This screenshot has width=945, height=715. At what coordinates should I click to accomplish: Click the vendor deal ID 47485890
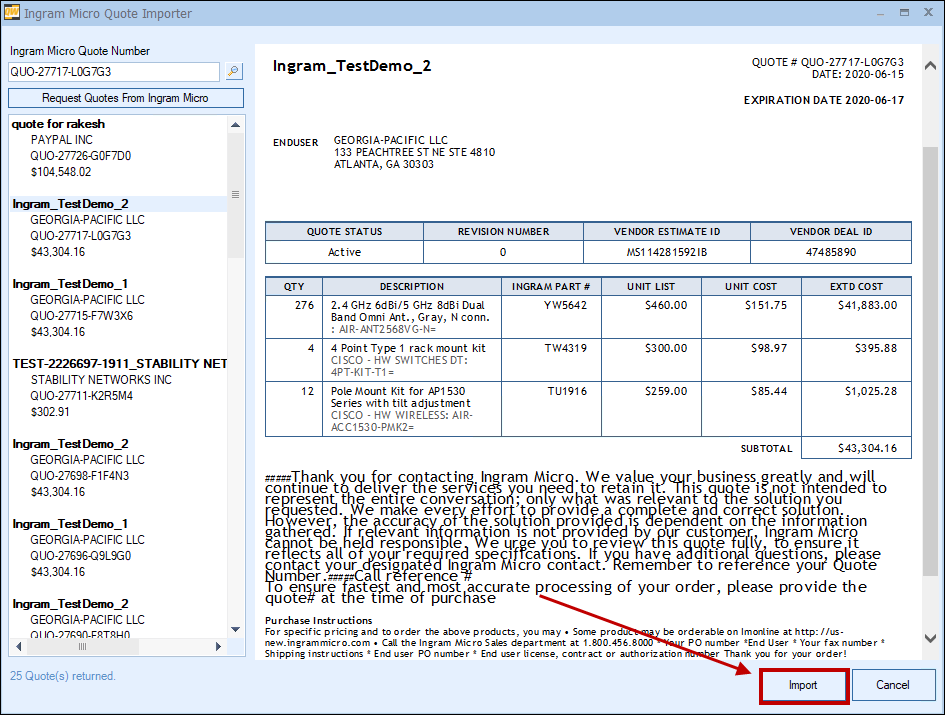pos(830,252)
